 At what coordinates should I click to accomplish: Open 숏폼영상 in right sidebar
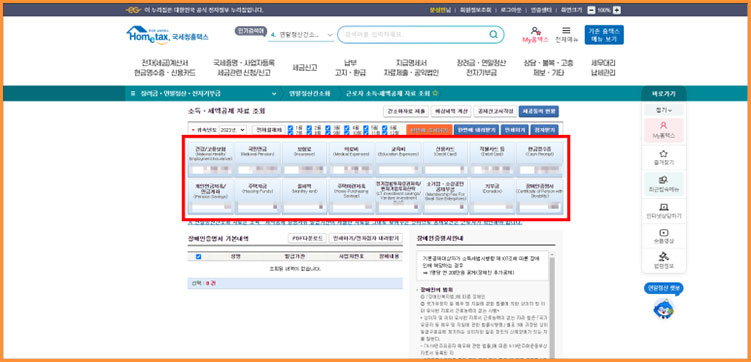(663, 236)
